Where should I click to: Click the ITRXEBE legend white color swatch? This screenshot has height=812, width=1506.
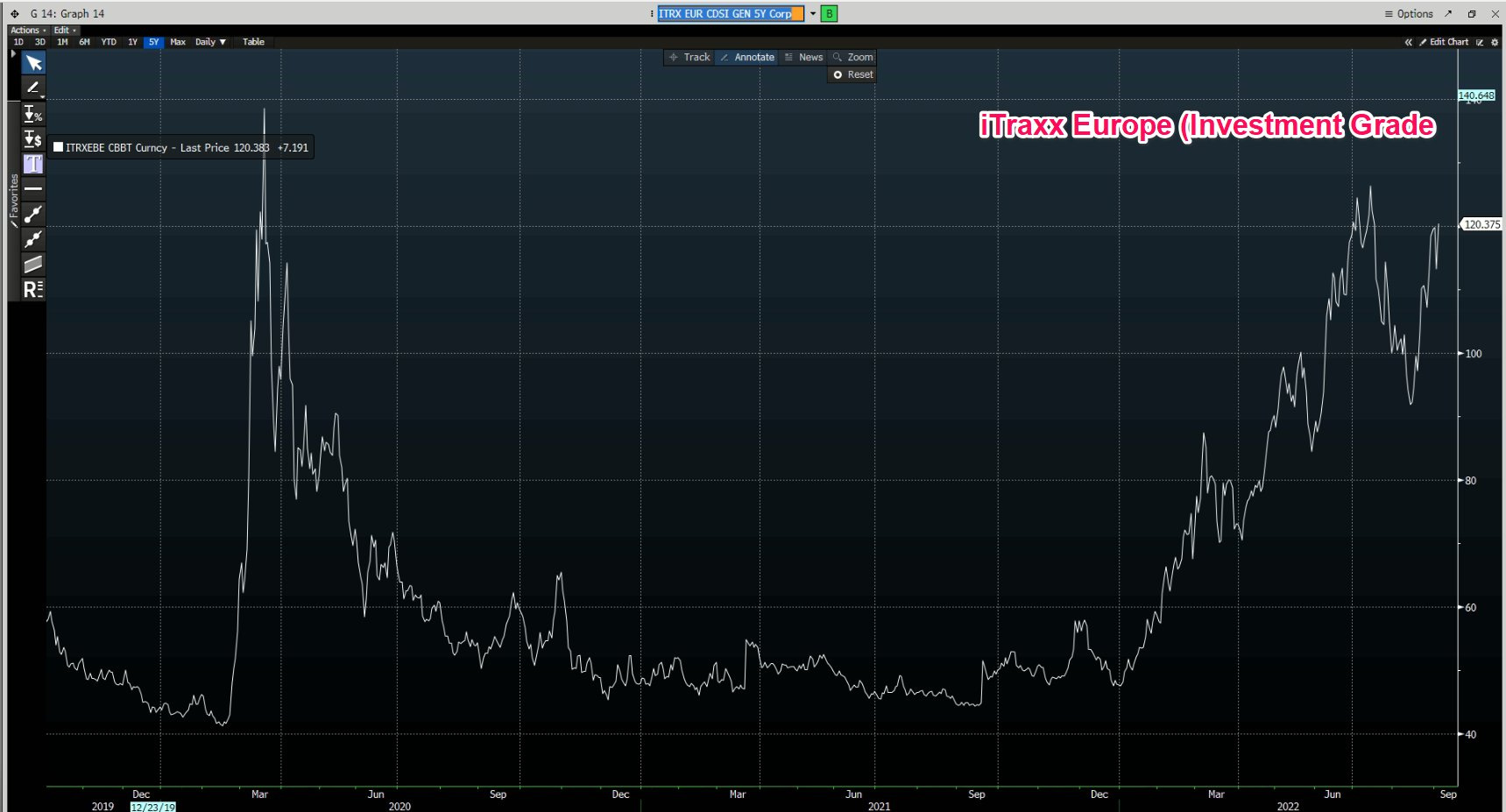coord(59,147)
